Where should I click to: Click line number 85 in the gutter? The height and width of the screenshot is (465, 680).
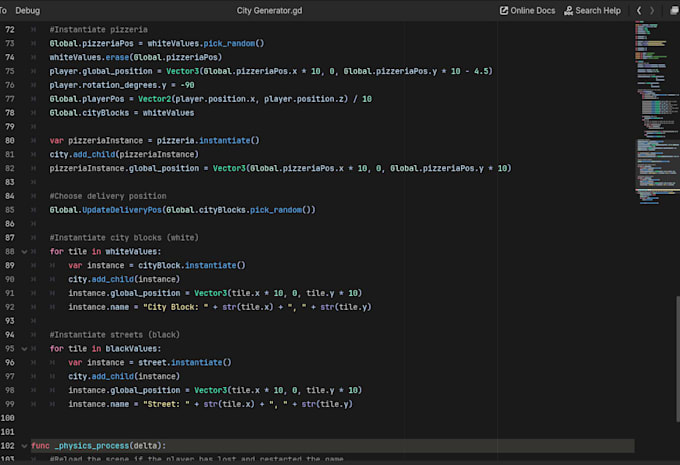(10, 210)
